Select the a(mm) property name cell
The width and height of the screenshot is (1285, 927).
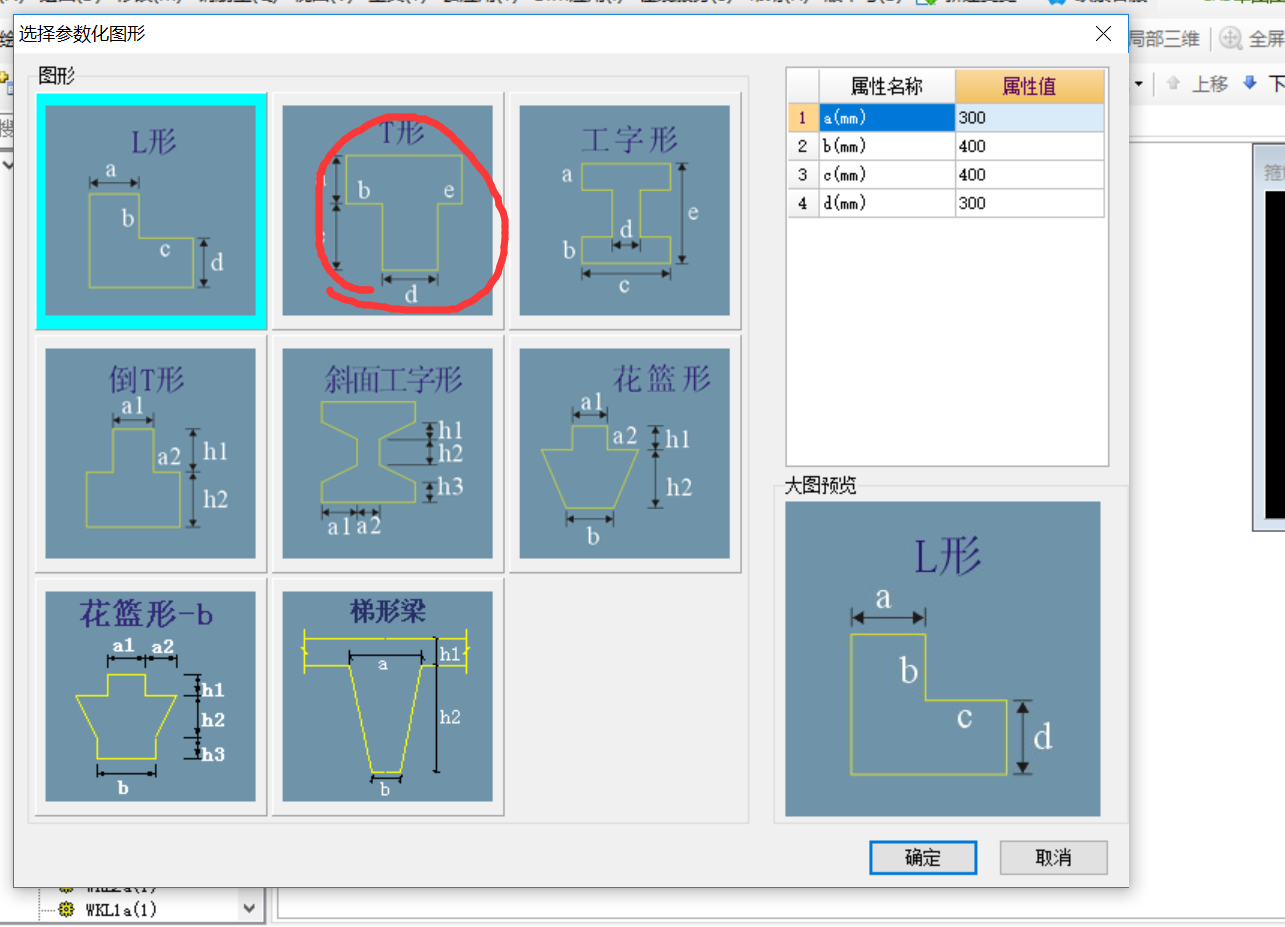[887, 117]
